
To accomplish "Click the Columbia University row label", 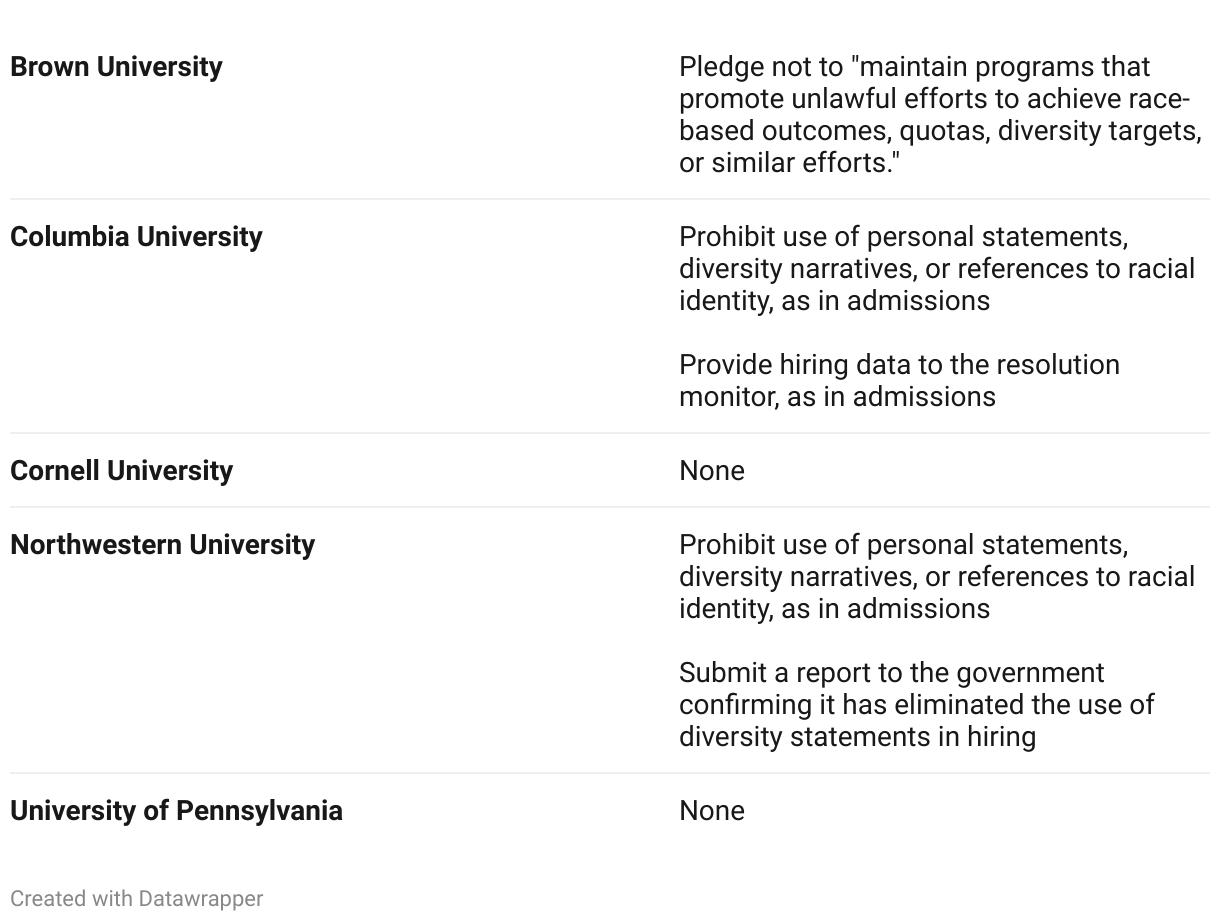I will click(136, 237).
